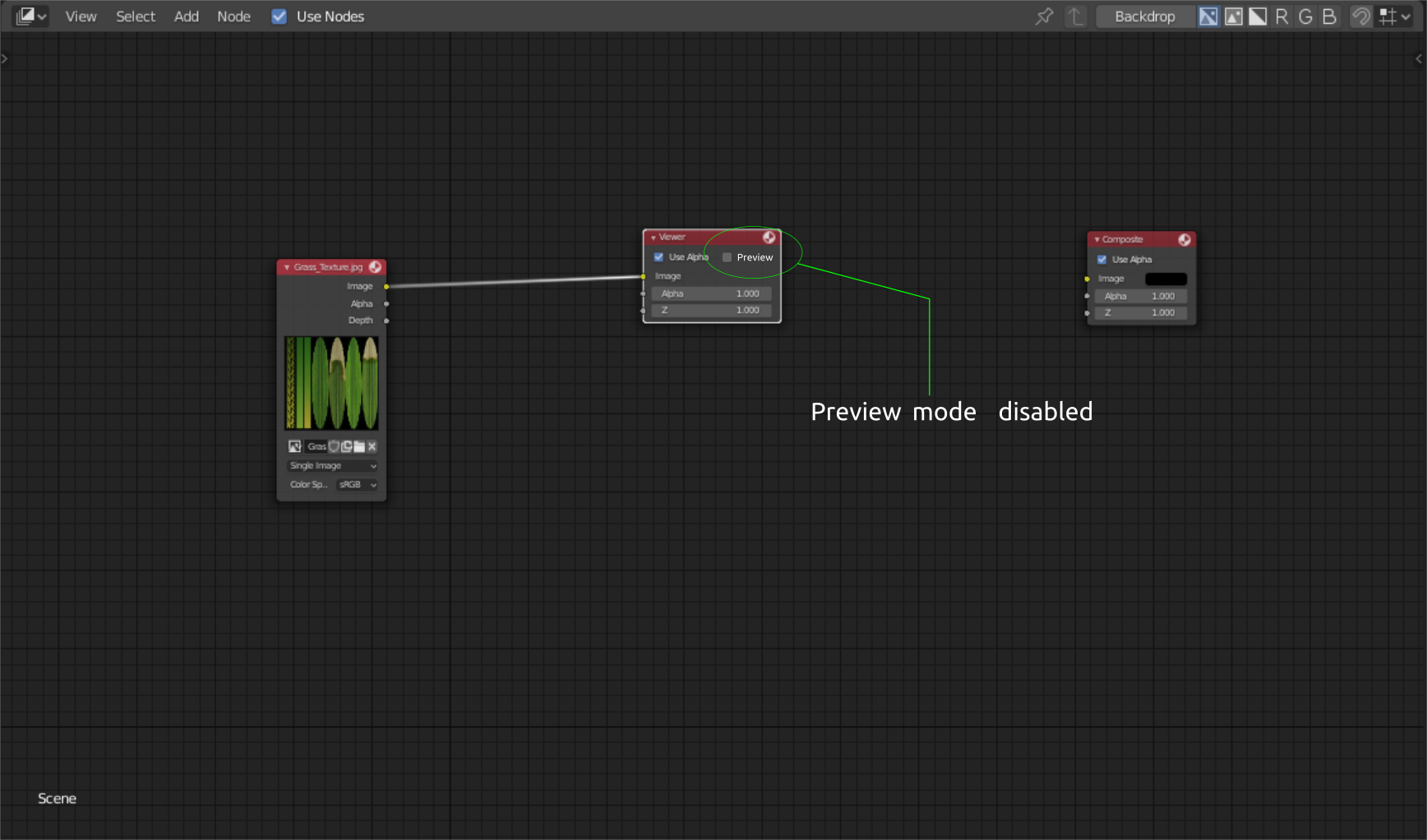Image resolution: width=1427 pixels, height=840 pixels.
Task: Click the Image output socket of Grass_Texture node
Action: coord(386,287)
